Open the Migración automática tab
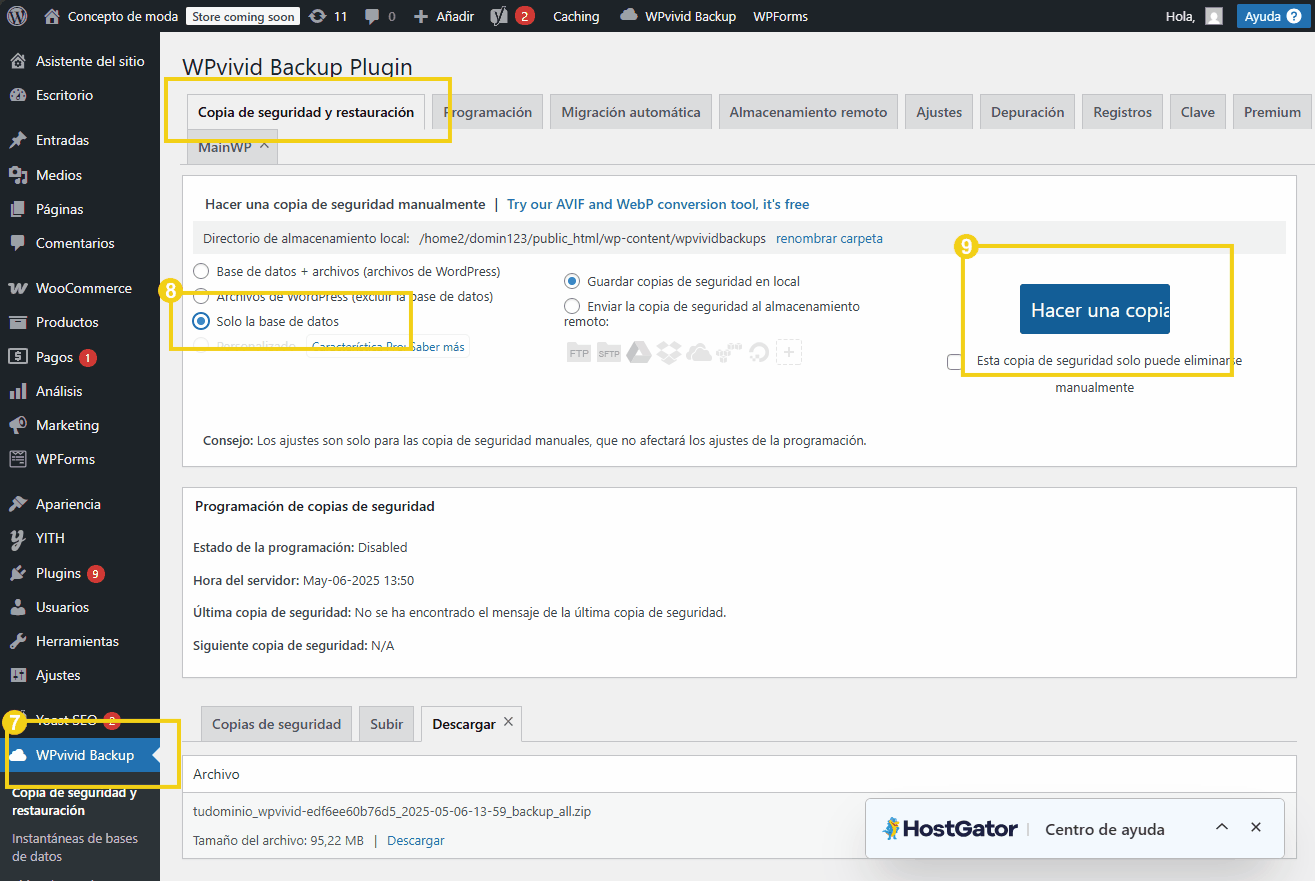This screenshot has width=1315, height=881. point(631,112)
